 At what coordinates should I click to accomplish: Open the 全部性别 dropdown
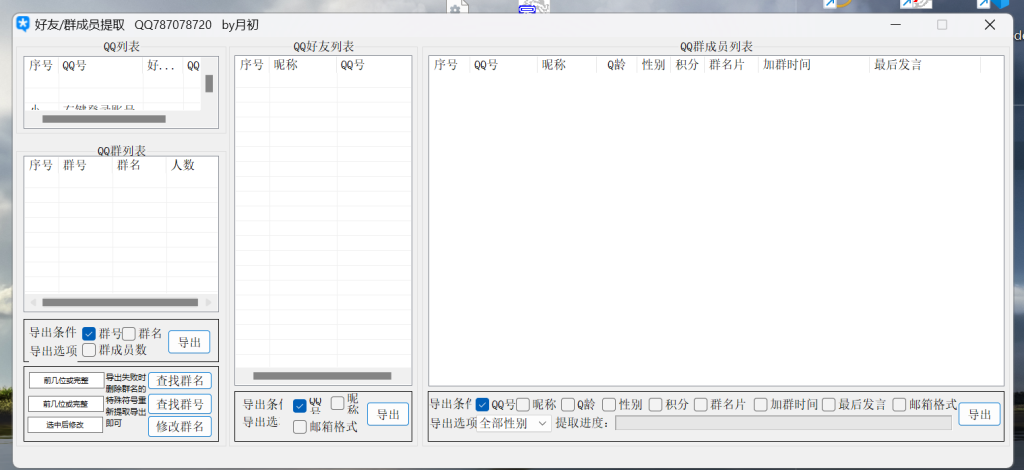pos(514,423)
